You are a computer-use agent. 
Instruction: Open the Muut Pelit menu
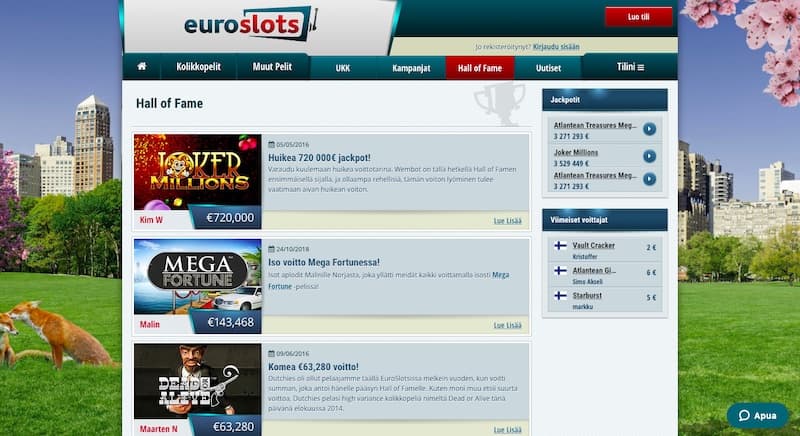click(x=272, y=67)
